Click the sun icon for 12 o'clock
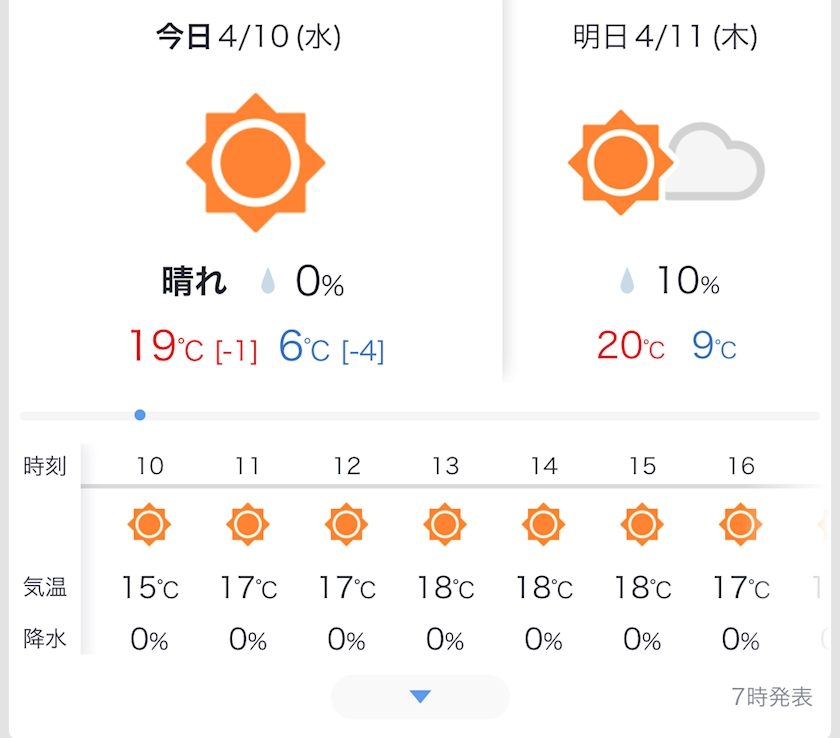This screenshot has width=840, height=738. coord(347,524)
